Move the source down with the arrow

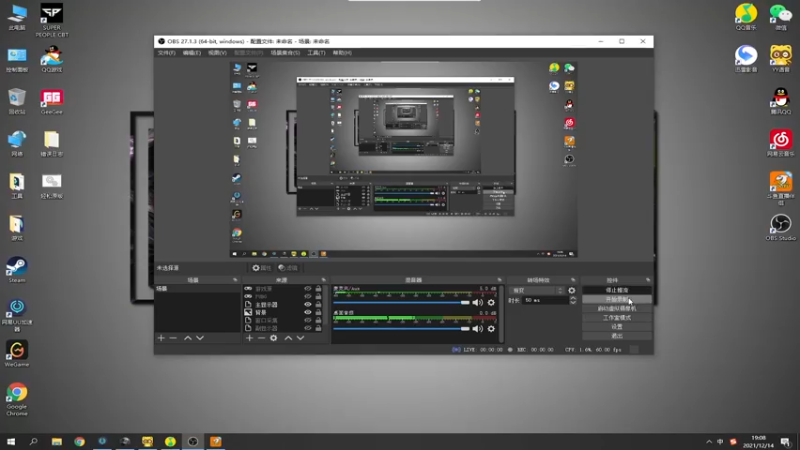[x=301, y=338]
